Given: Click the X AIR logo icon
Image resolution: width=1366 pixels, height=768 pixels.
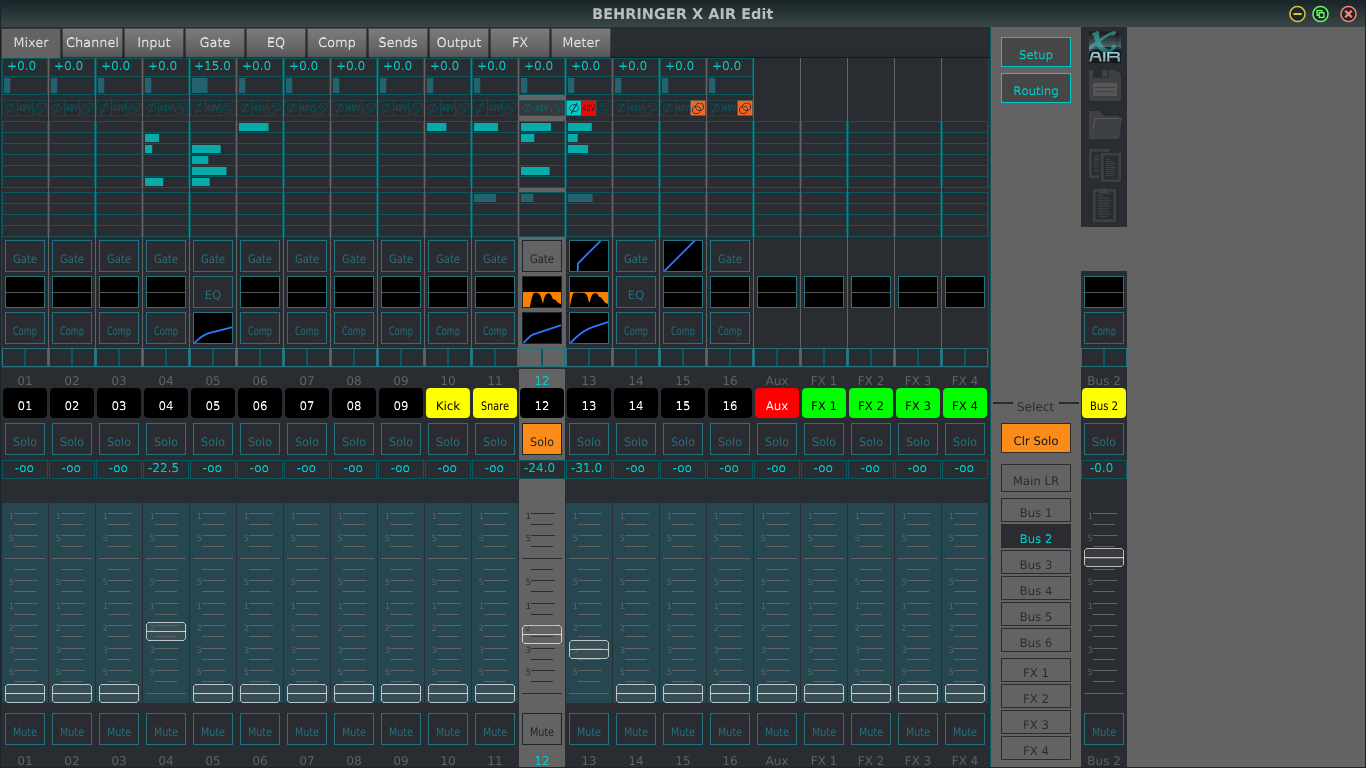Looking at the screenshot, I should pyautogui.click(x=1104, y=47).
